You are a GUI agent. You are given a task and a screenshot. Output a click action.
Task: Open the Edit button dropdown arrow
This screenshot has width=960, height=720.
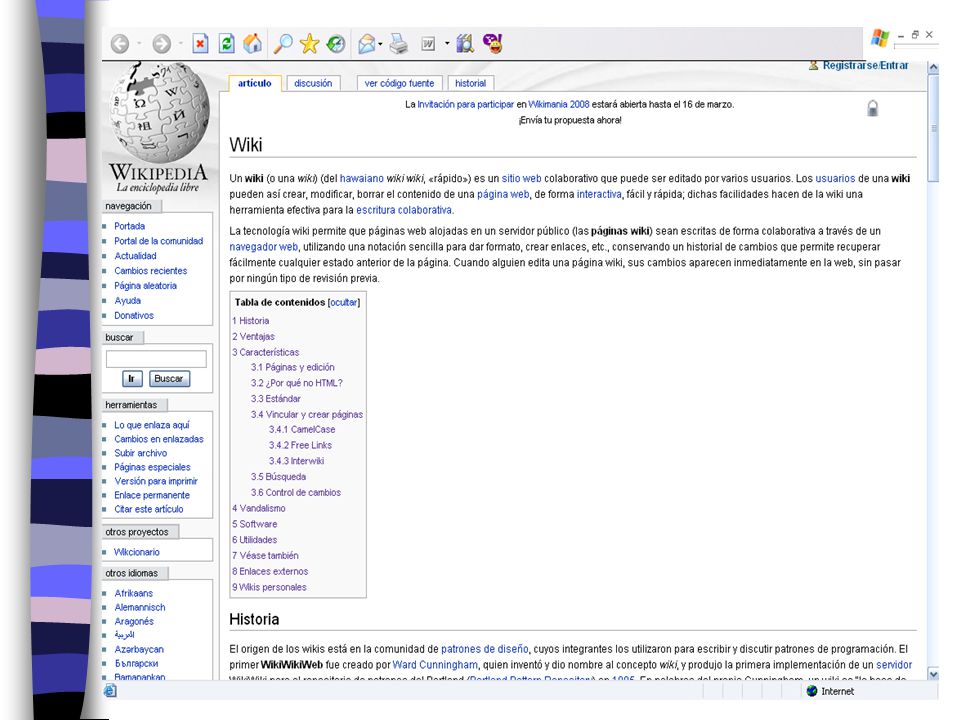(x=447, y=43)
